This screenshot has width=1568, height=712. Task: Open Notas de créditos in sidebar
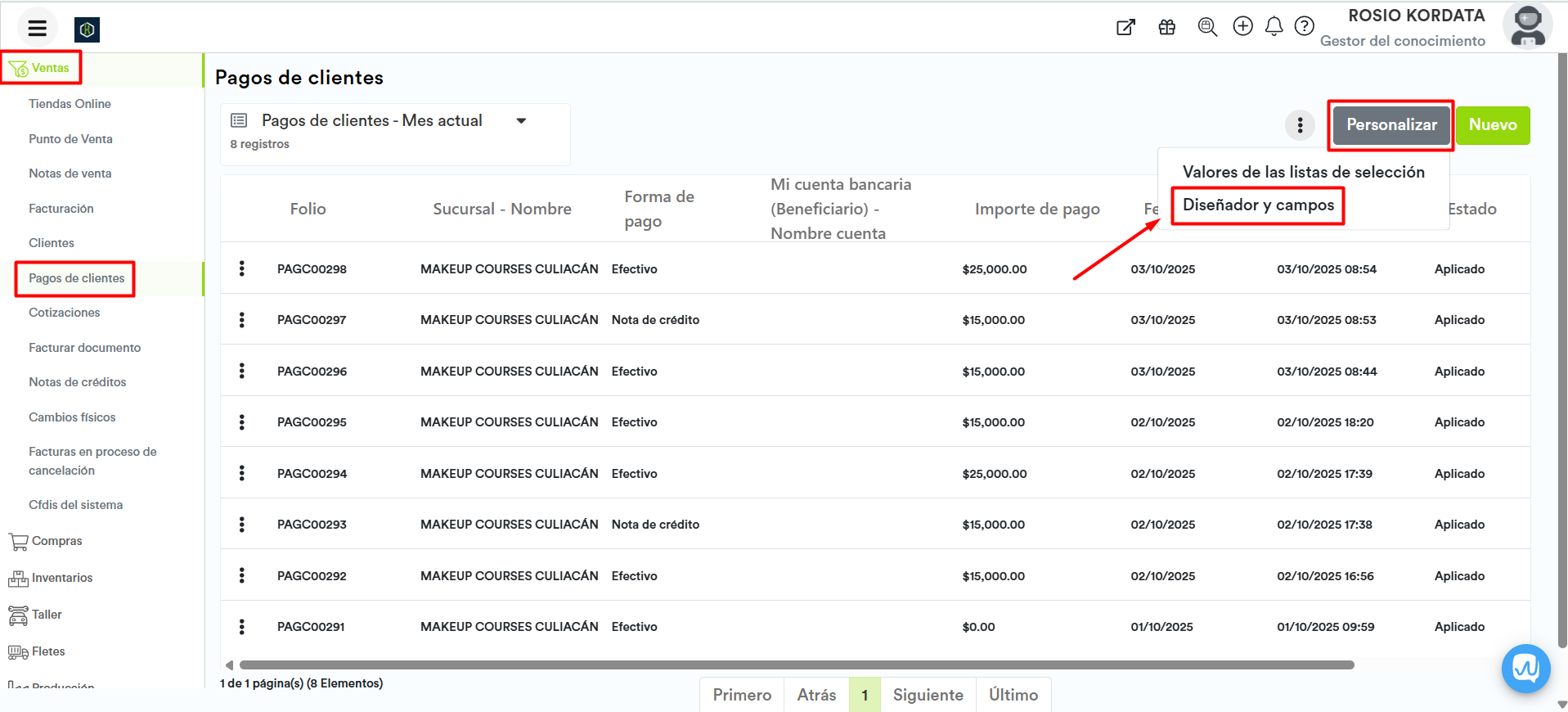pyautogui.click(x=78, y=382)
